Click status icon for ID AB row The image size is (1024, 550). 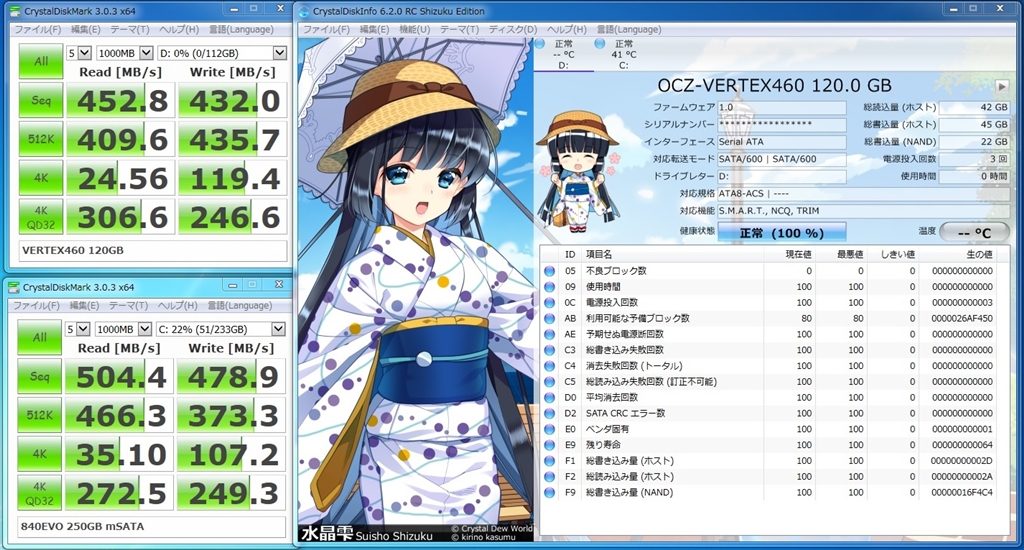549,318
